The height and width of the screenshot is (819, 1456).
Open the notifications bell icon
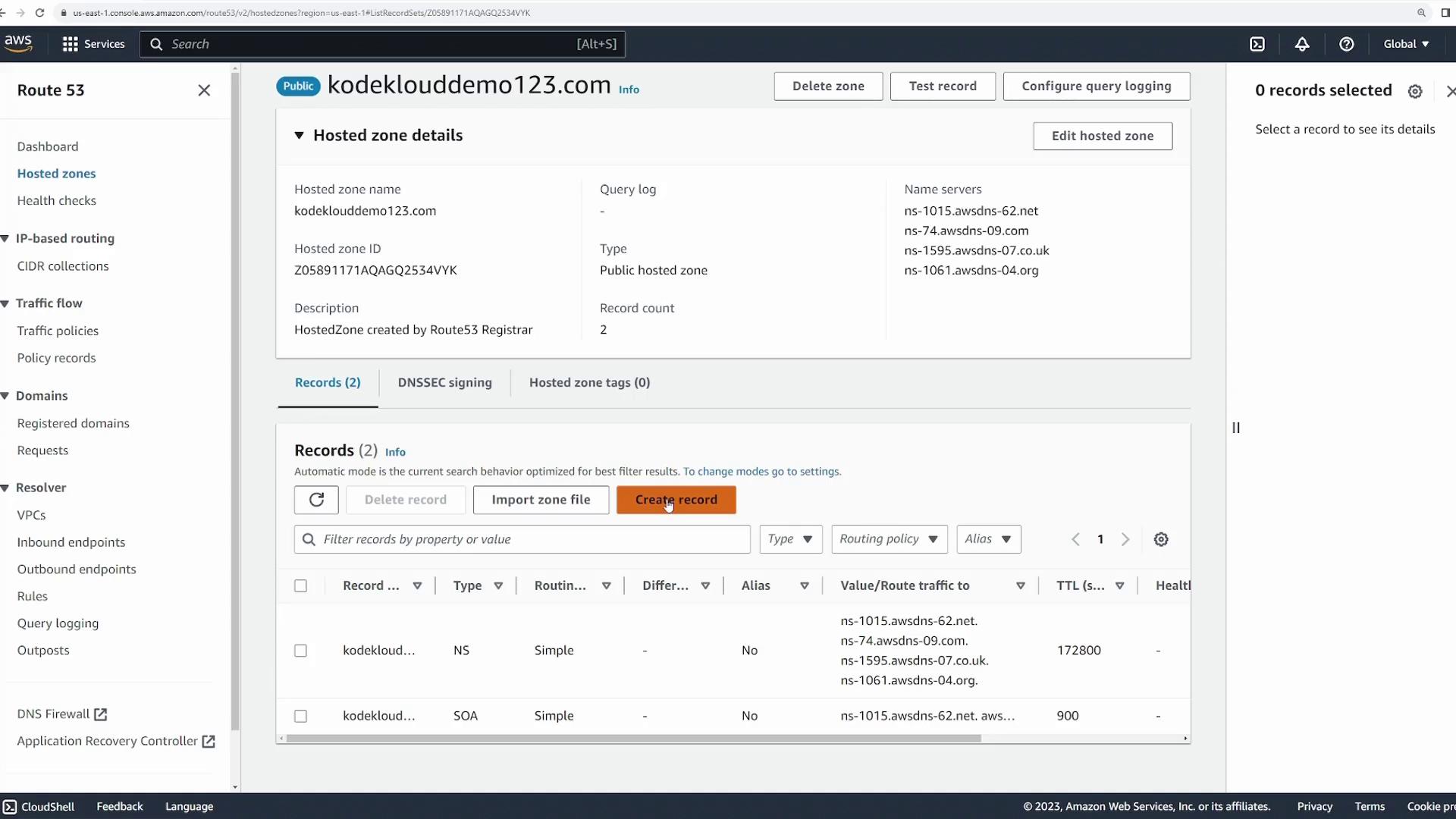1302,44
